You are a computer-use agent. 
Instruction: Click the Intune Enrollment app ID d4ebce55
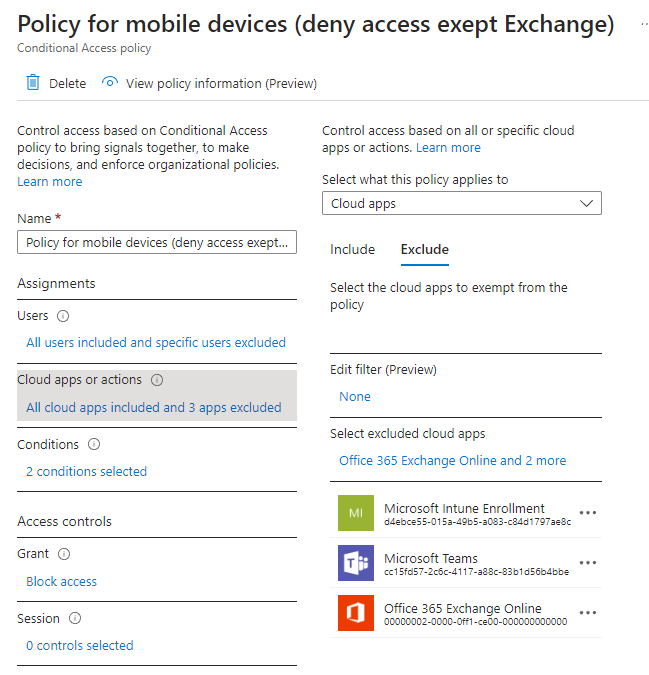pos(477,522)
